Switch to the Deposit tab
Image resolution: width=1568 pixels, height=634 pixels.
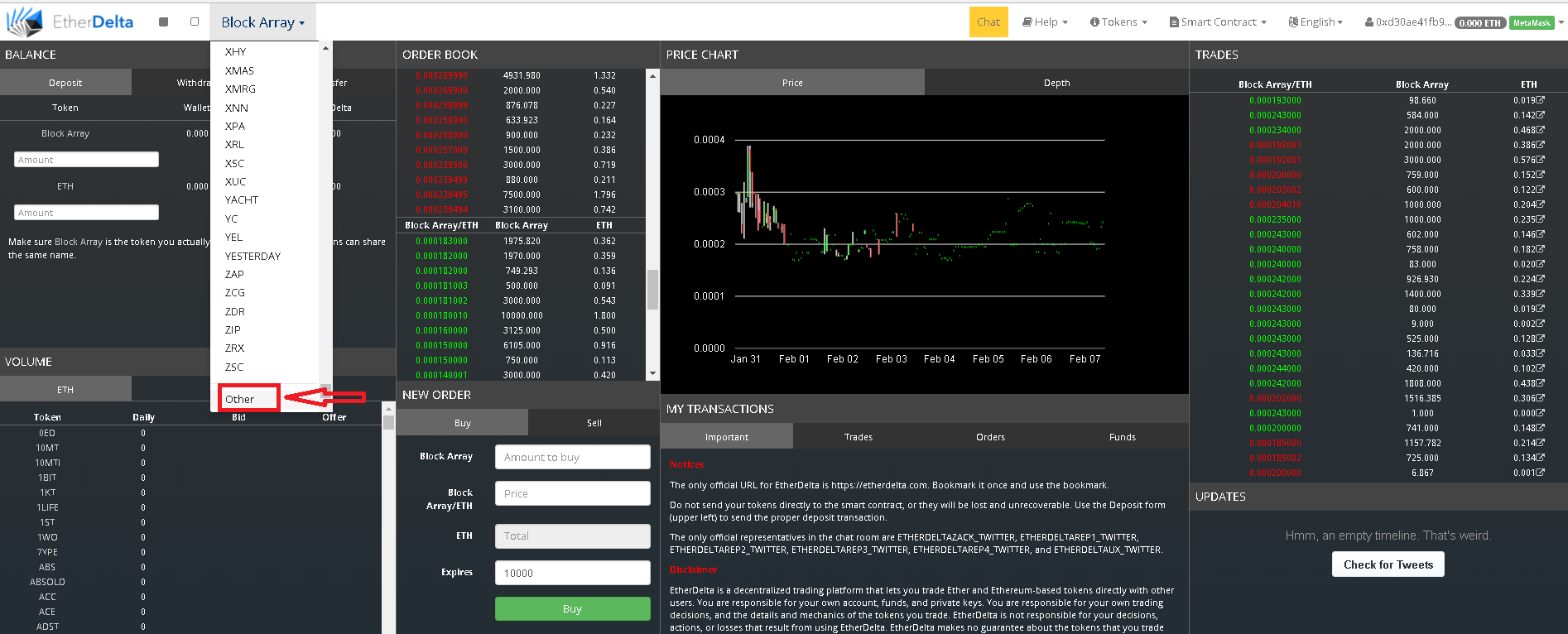click(x=65, y=83)
